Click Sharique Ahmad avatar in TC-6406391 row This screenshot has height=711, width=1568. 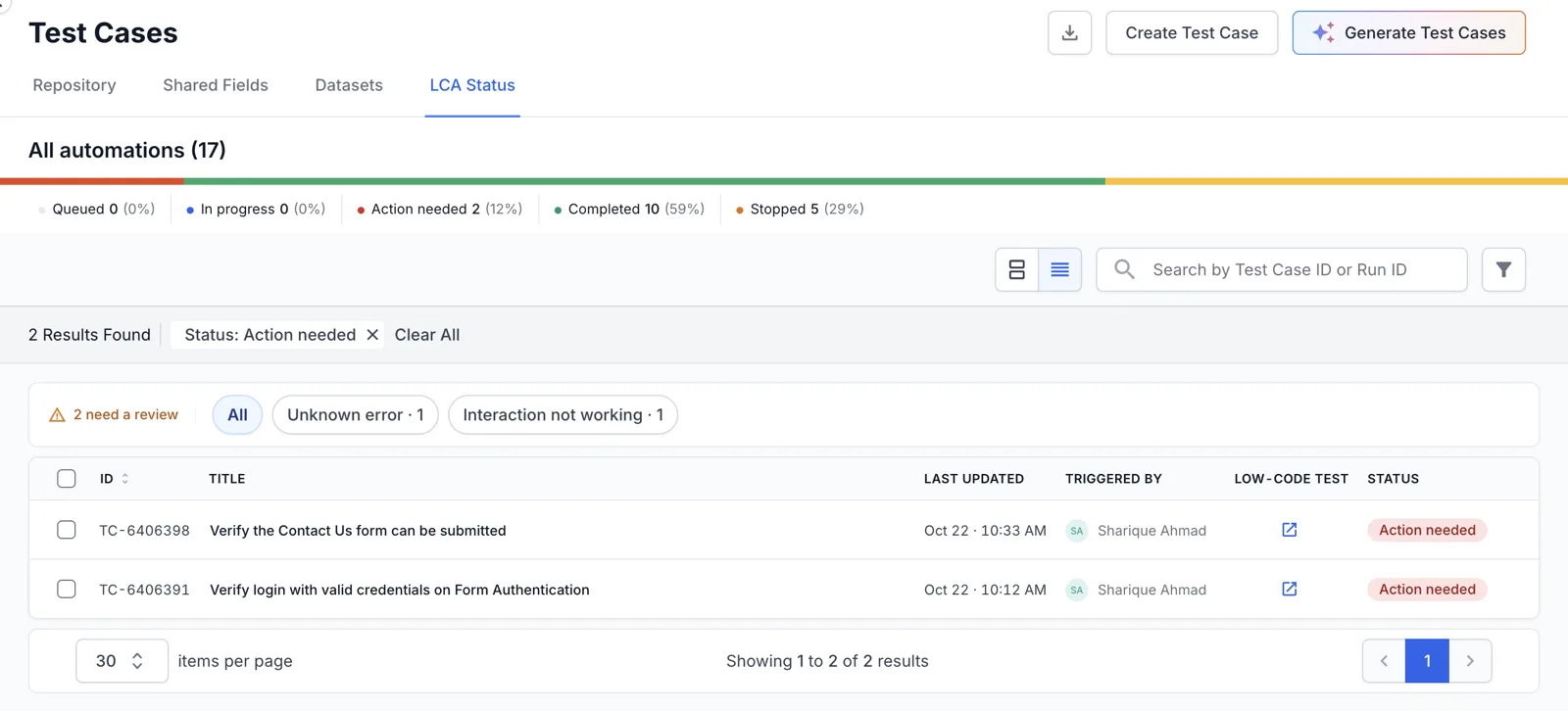(1076, 590)
